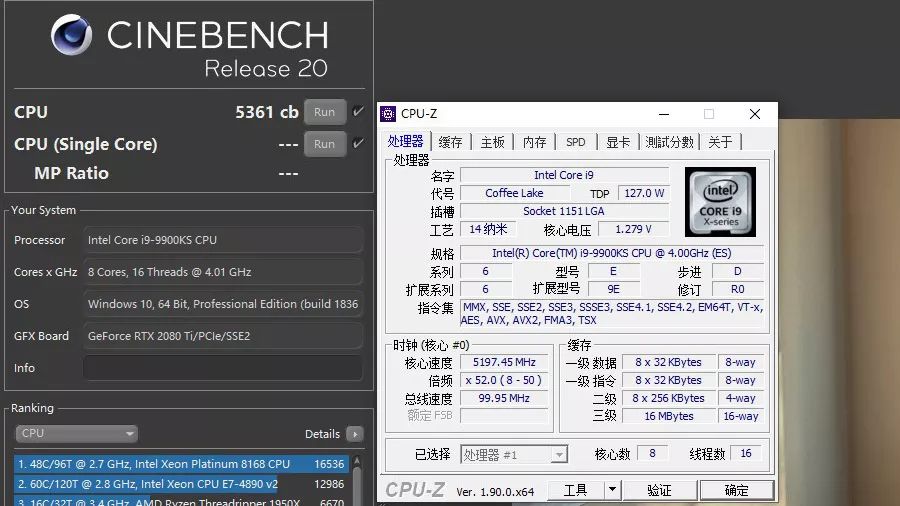Click the 扩展型号 value 9E
The image size is (900, 506).
click(x=614, y=289)
